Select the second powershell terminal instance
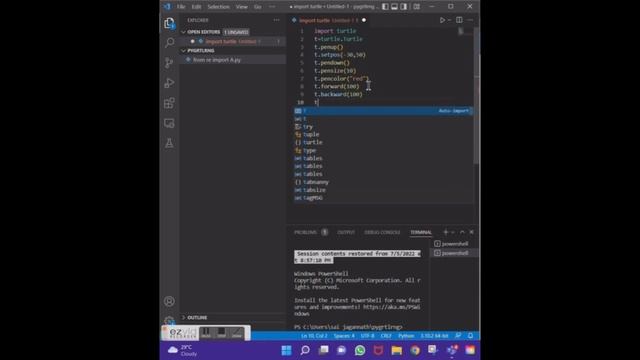640x360 pixels. click(454, 253)
